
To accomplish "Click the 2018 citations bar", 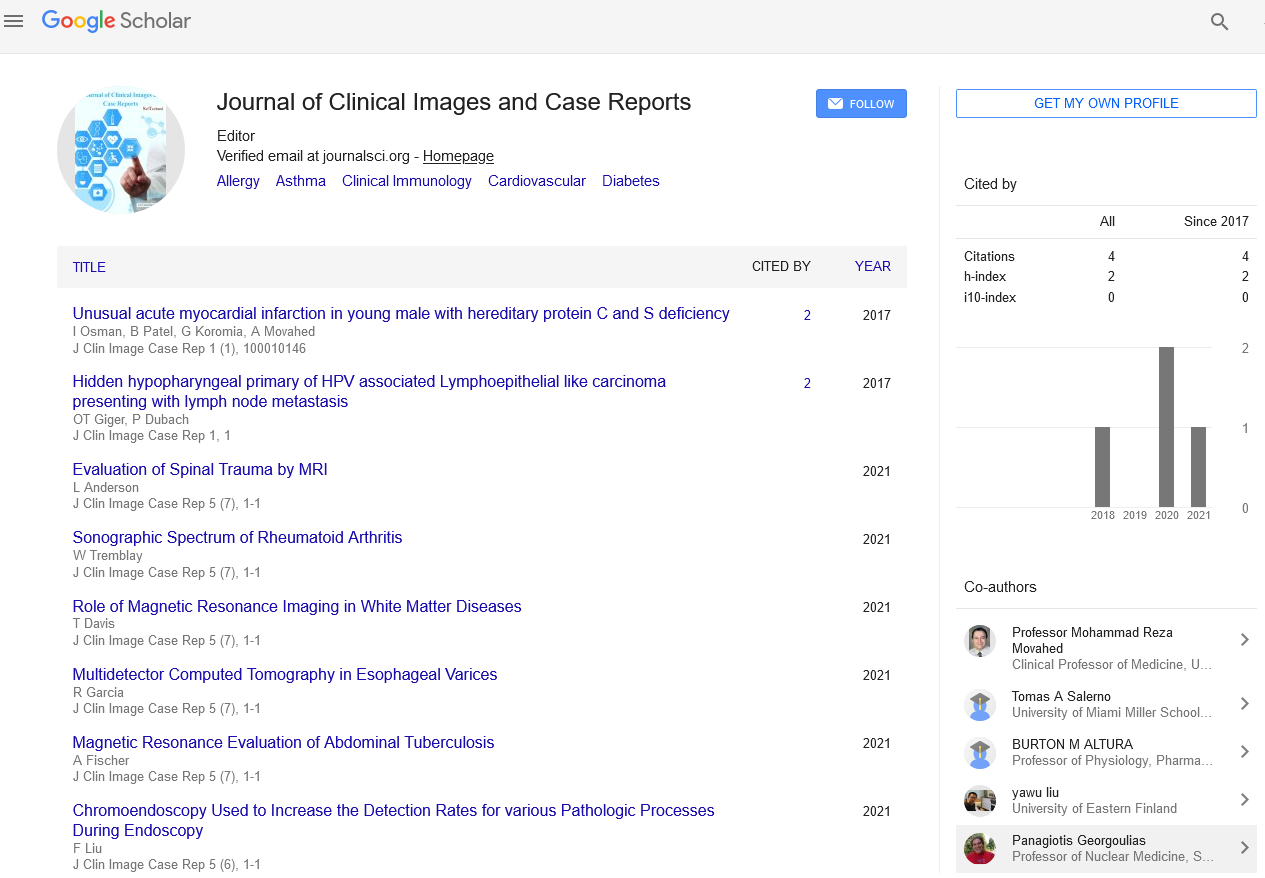I will click(1102, 467).
